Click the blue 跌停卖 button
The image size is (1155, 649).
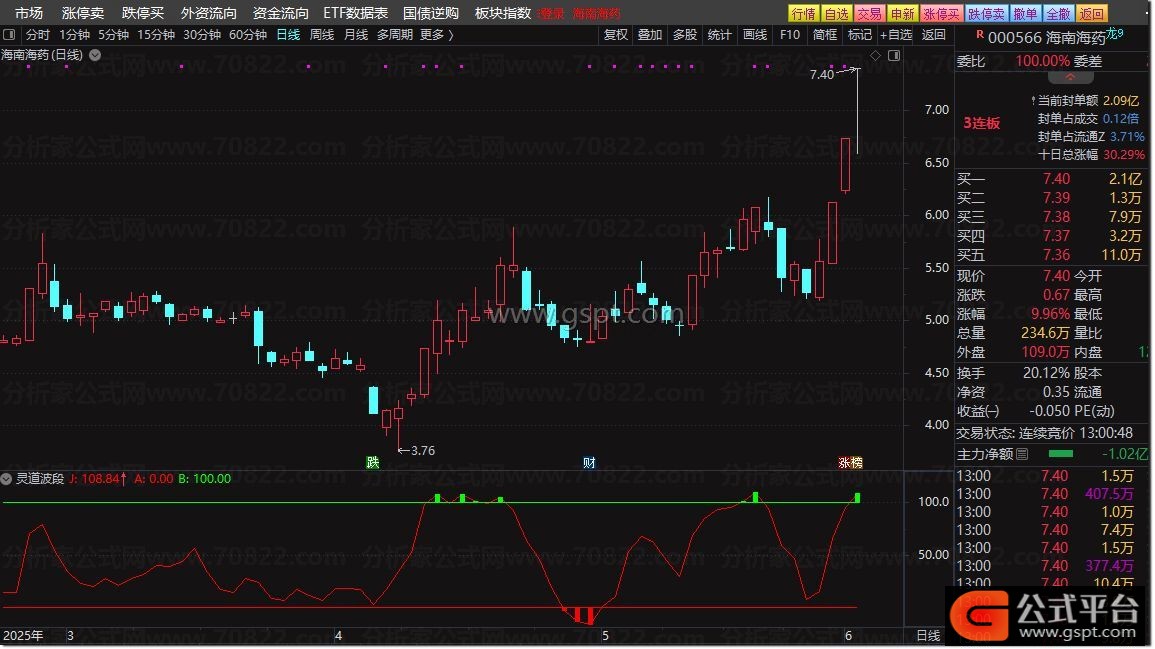pyautogui.click(x=986, y=14)
